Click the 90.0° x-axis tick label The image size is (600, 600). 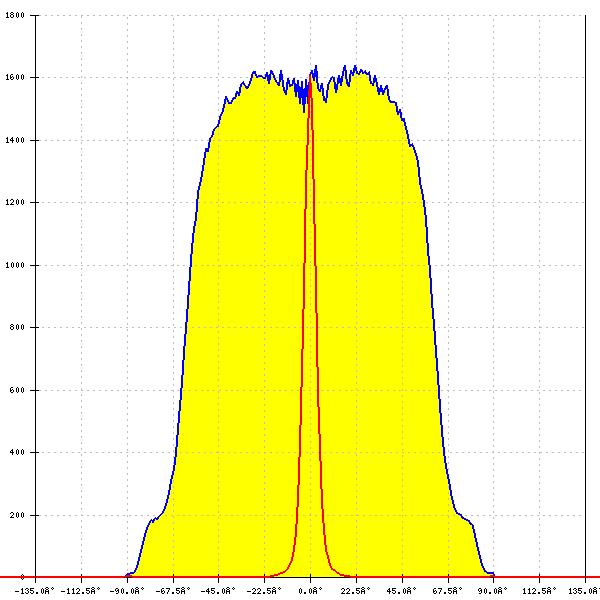click(493, 591)
